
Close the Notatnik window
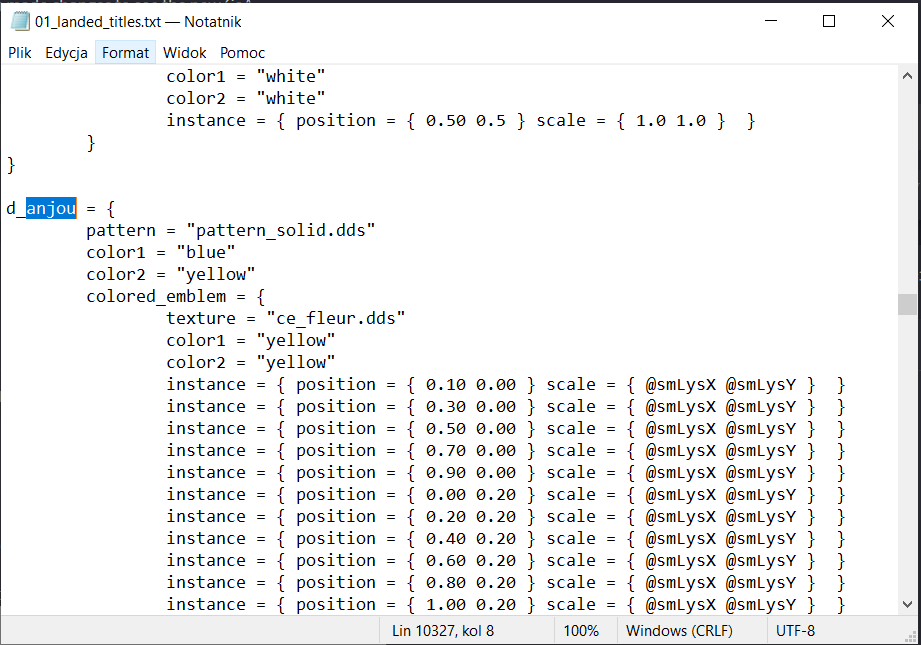click(887, 21)
